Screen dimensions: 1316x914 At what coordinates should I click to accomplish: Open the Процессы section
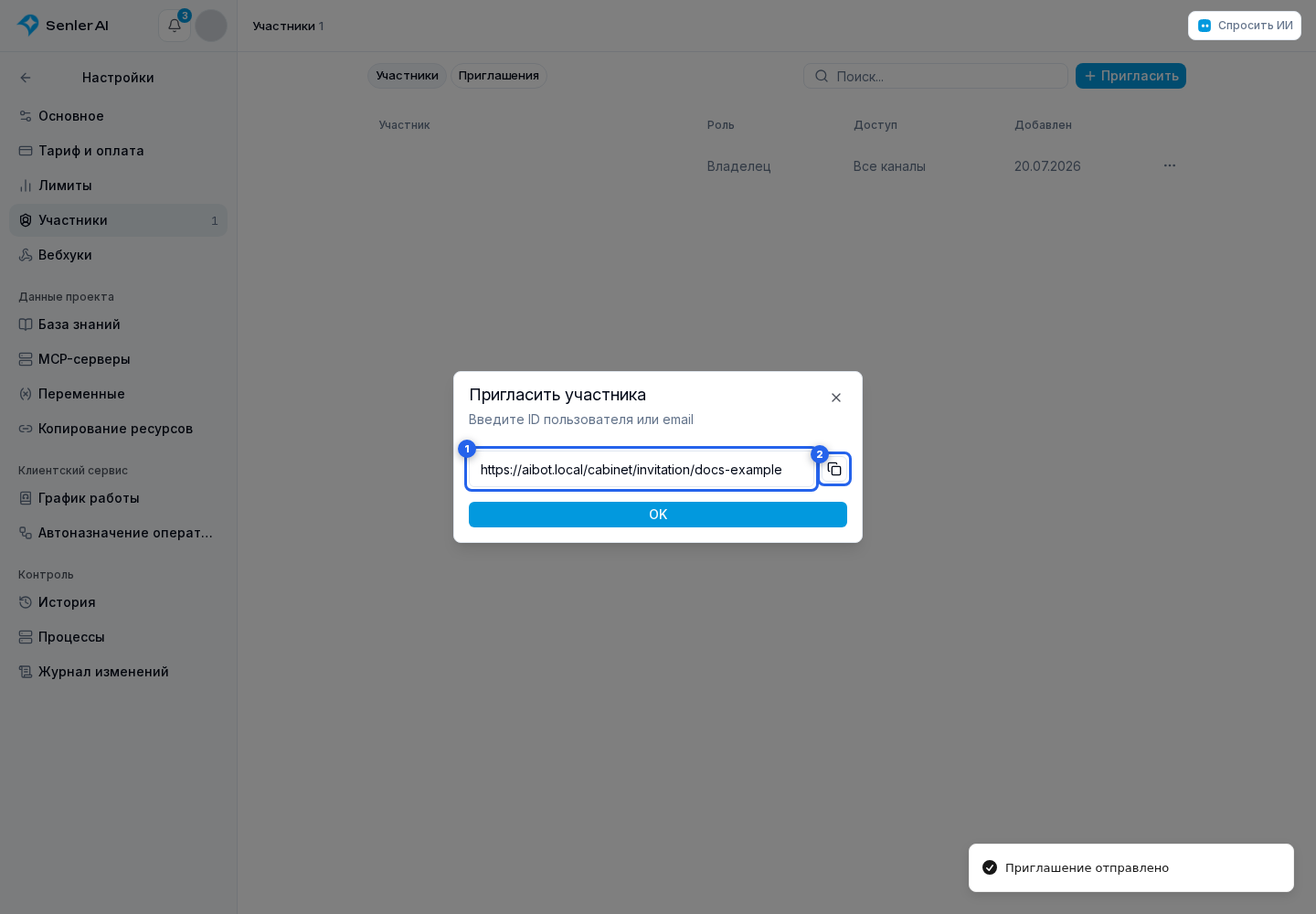[118, 637]
